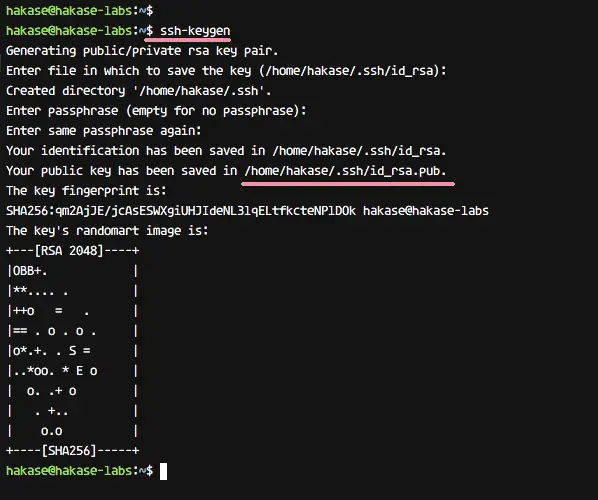598x500 pixels.
Task: Click the hakase@hakase-labs comment after fingerprint
Action: 426,211
